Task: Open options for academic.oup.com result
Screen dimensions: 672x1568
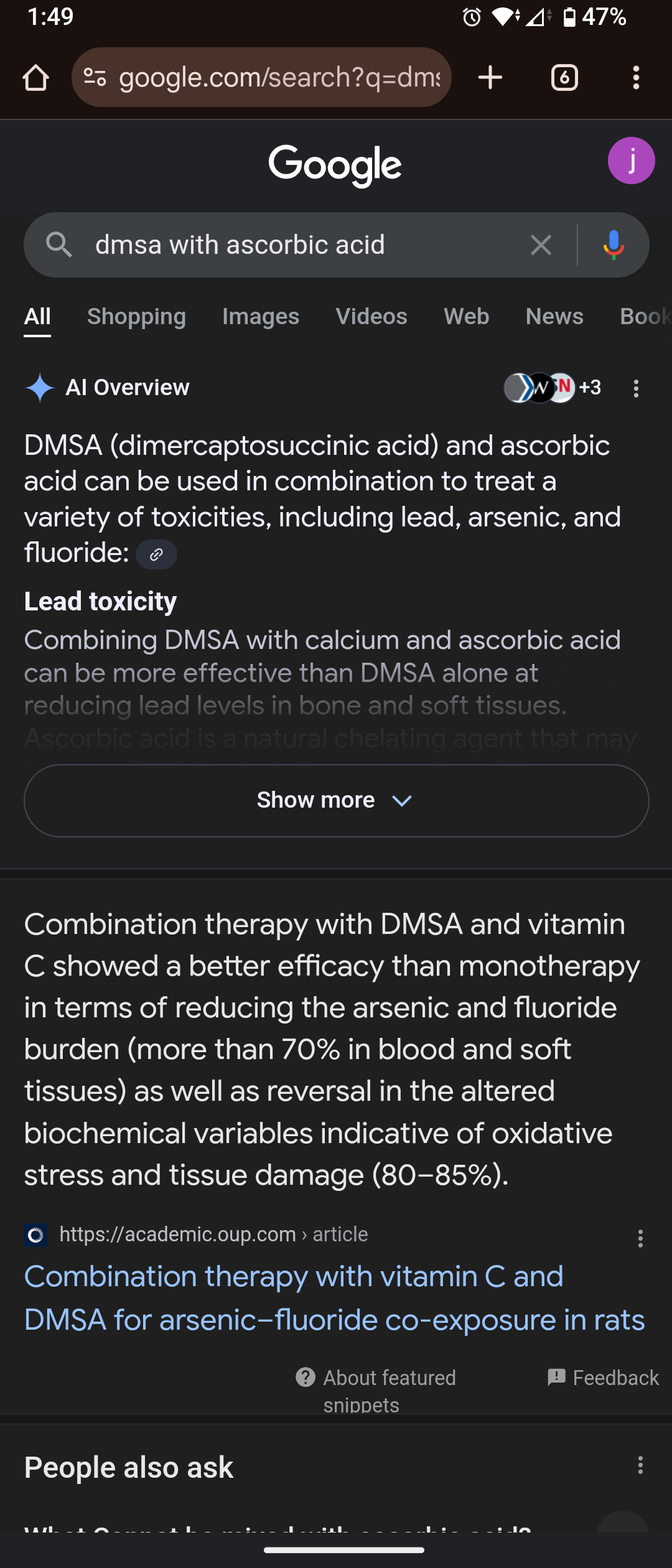Action: point(640,1238)
